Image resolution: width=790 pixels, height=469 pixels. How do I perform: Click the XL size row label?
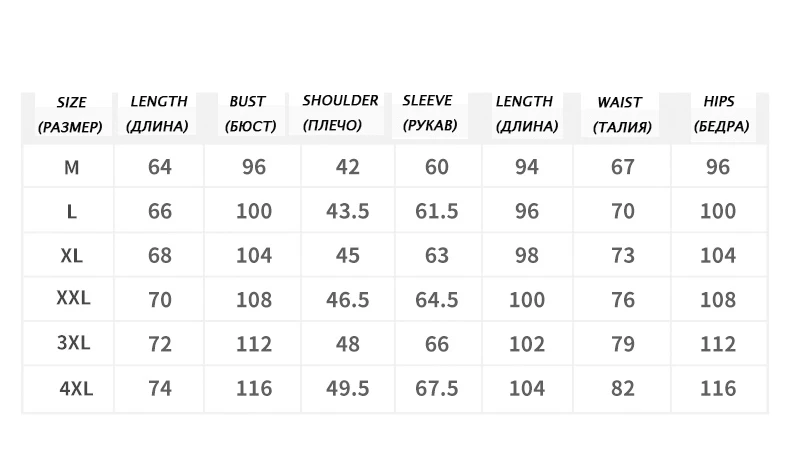pyautogui.click(x=71, y=255)
